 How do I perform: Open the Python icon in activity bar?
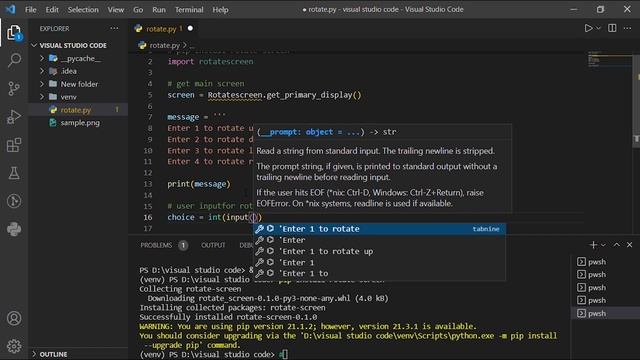coord(14,229)
